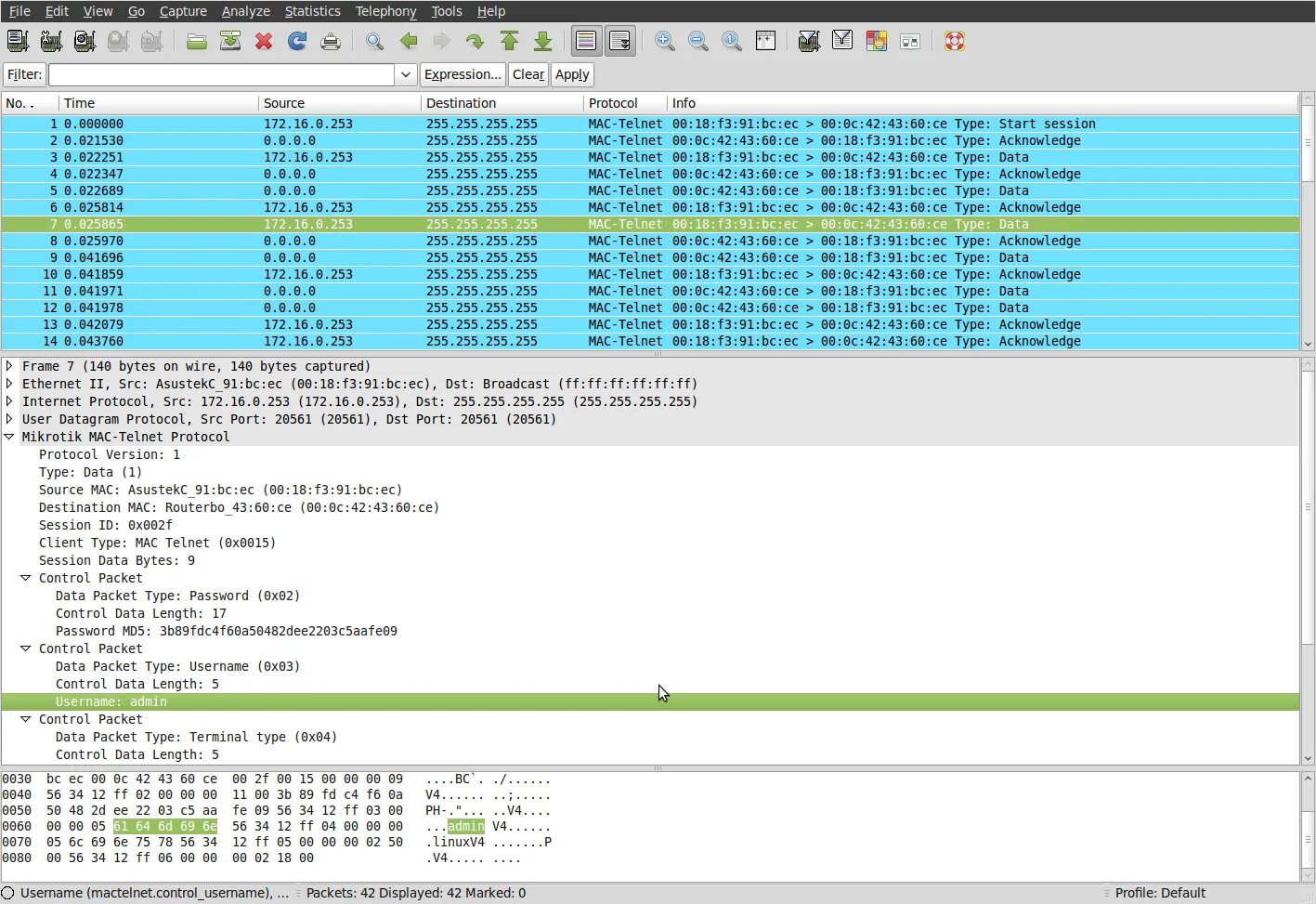Go back in packet history arrow

409,41
